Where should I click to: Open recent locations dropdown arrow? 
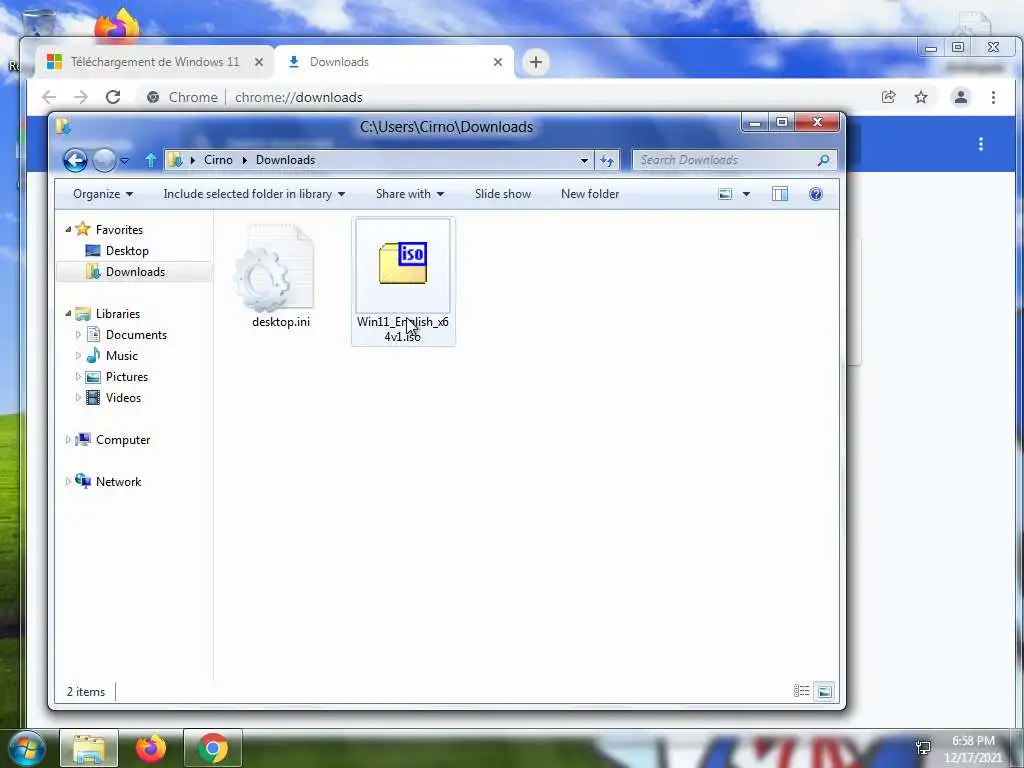pos(124,161)
